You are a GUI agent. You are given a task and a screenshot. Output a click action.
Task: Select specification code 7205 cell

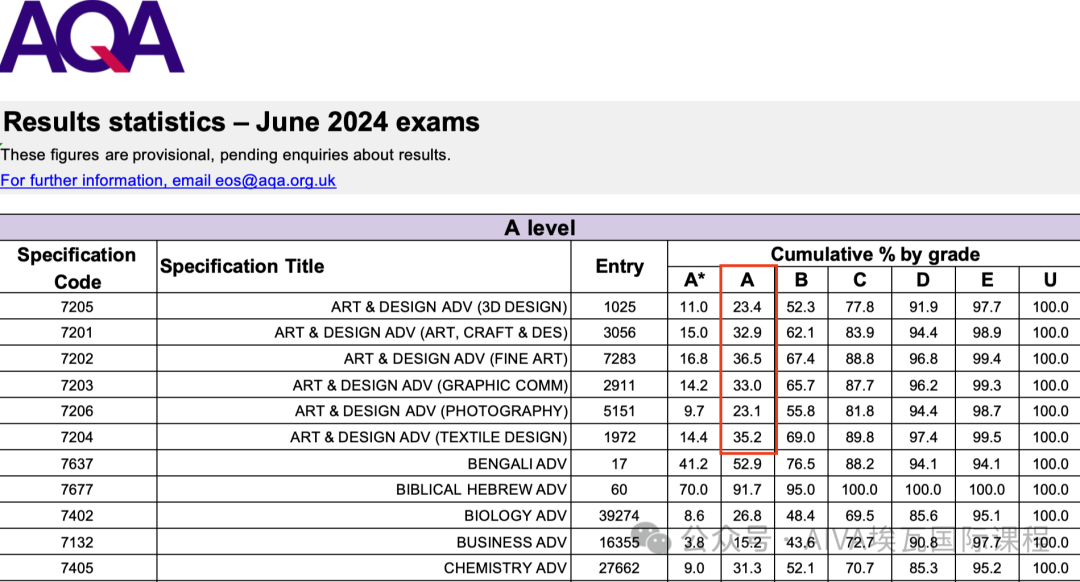77,307
